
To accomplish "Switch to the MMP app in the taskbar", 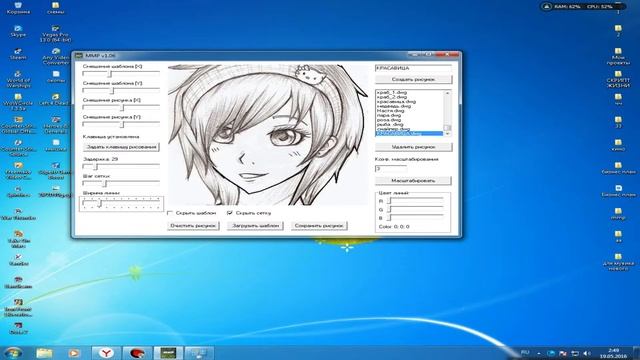I will click(x=168, y=353).
